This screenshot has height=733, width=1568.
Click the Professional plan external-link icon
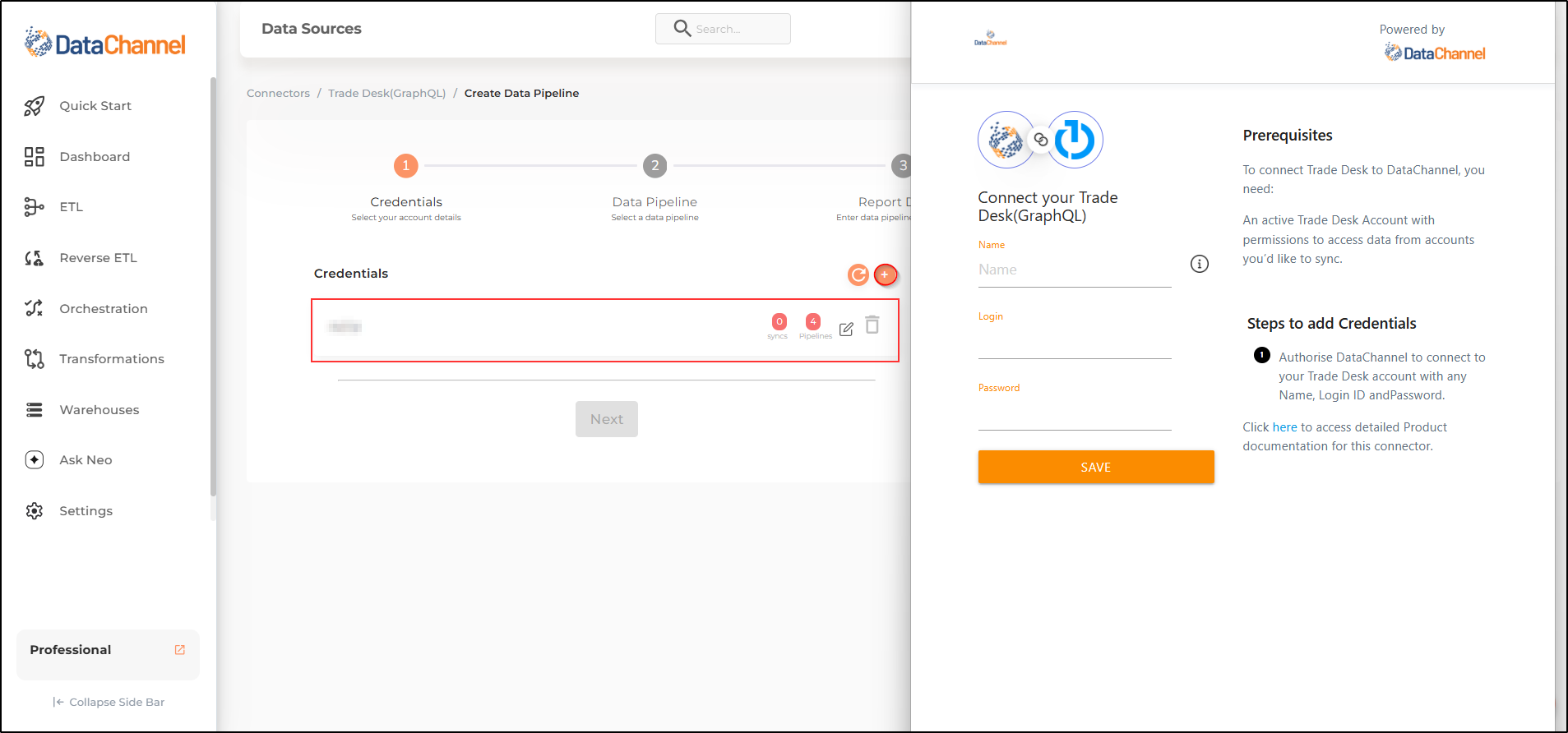pos(180,650)
